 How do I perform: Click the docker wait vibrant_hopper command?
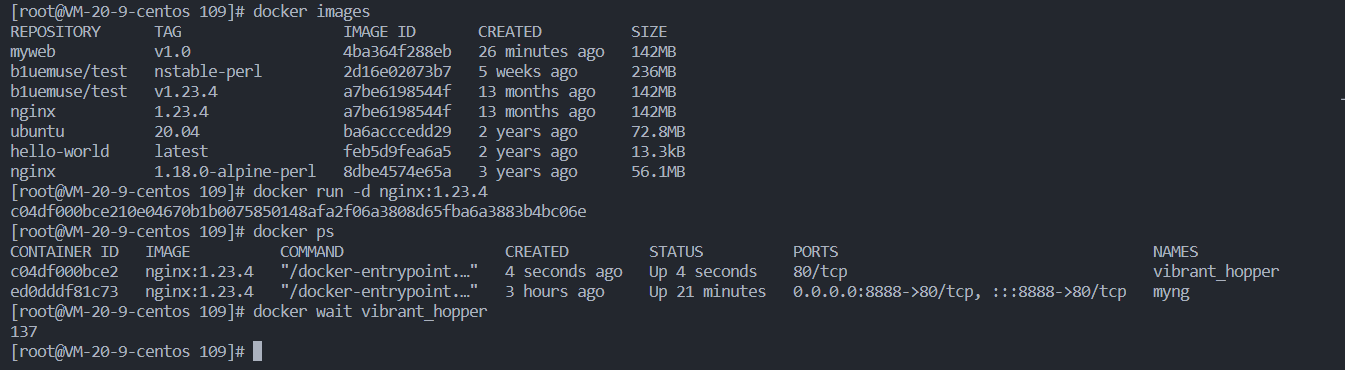pos(370,312)
